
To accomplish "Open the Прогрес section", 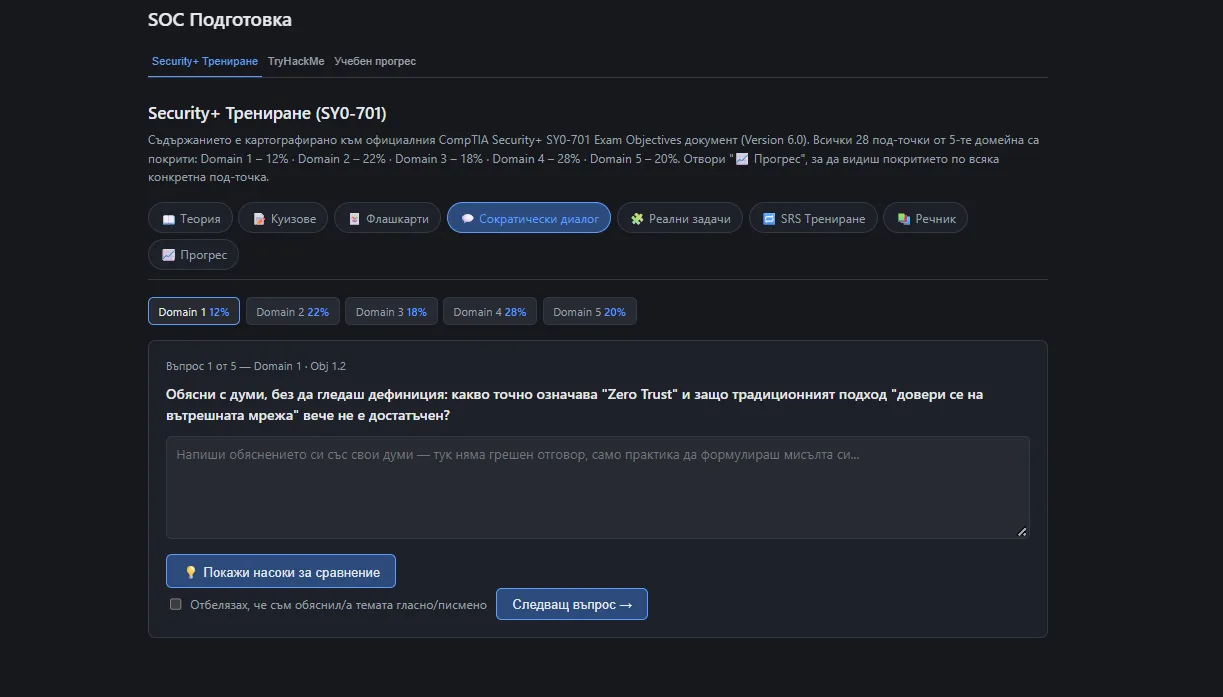I will tap(193, 254).
